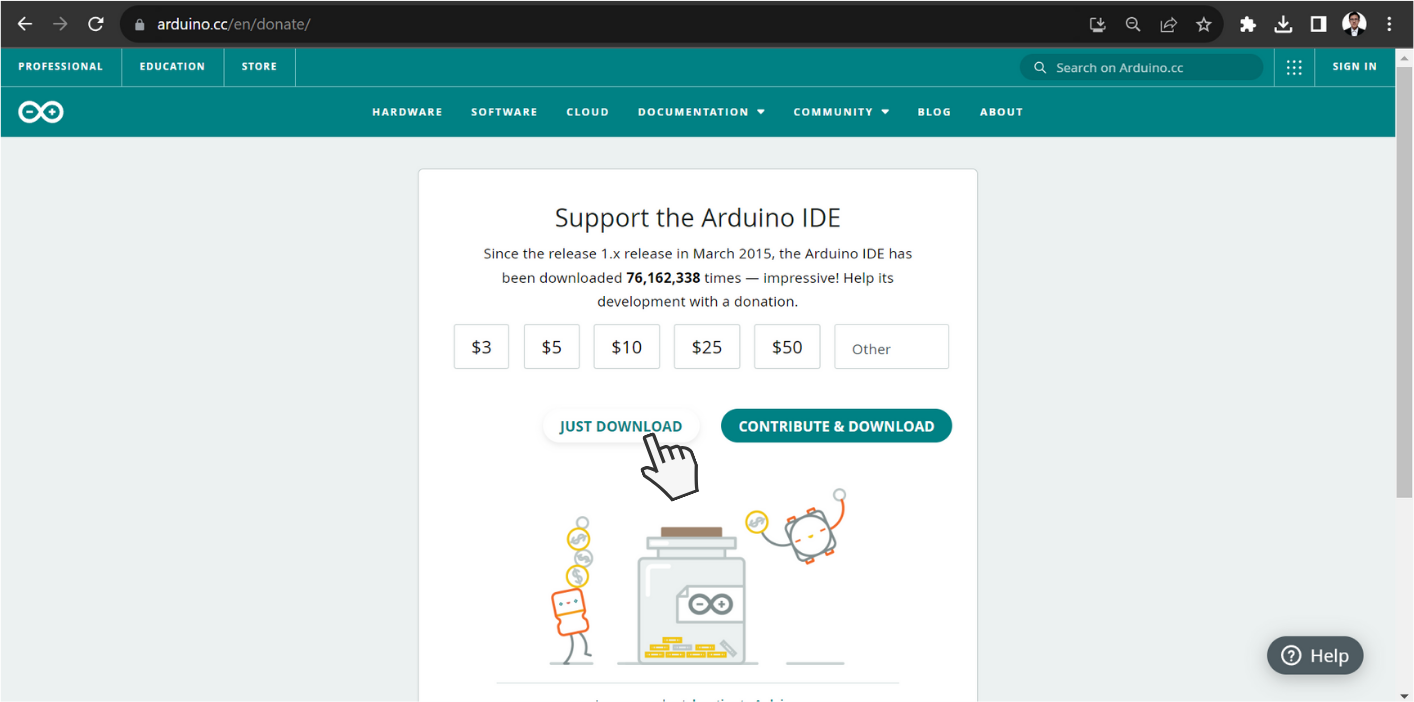
Task: Select the $3 donation amount
Action: click(x=481, y=347)
